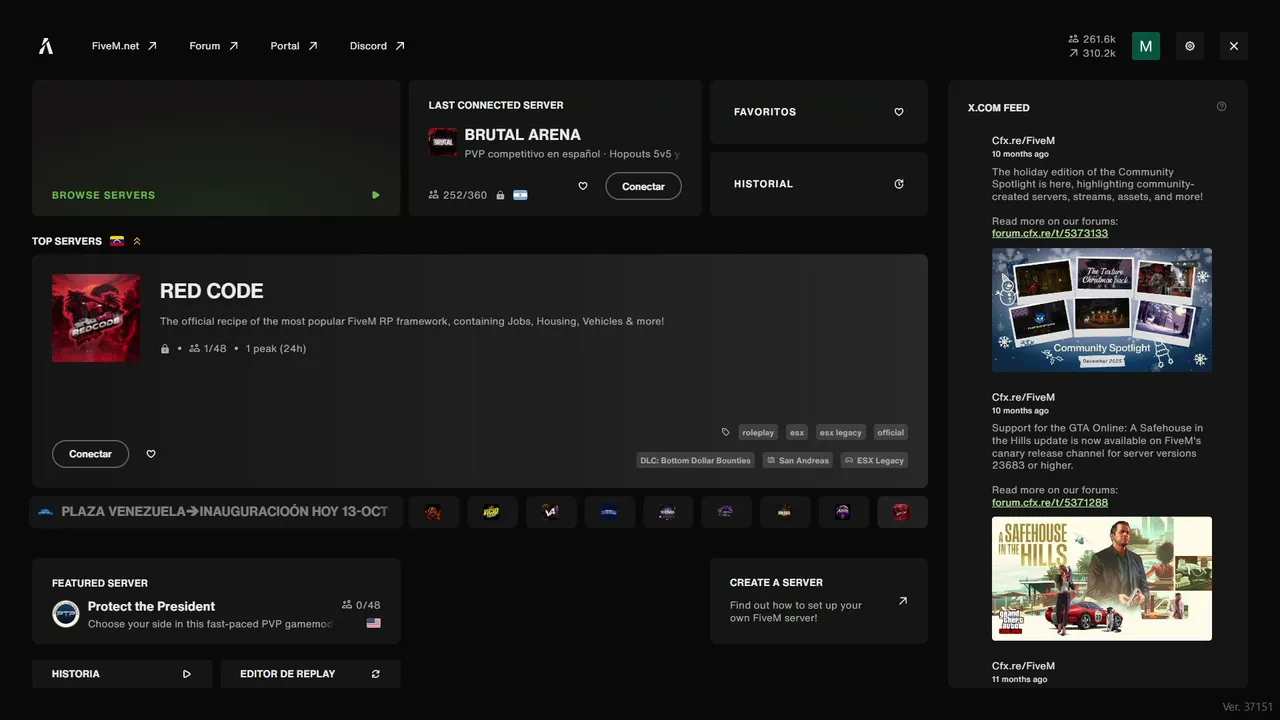The height and width of the screenshot is (720, 1280).
Task: Open Historia mode
Action: point(122,674)
